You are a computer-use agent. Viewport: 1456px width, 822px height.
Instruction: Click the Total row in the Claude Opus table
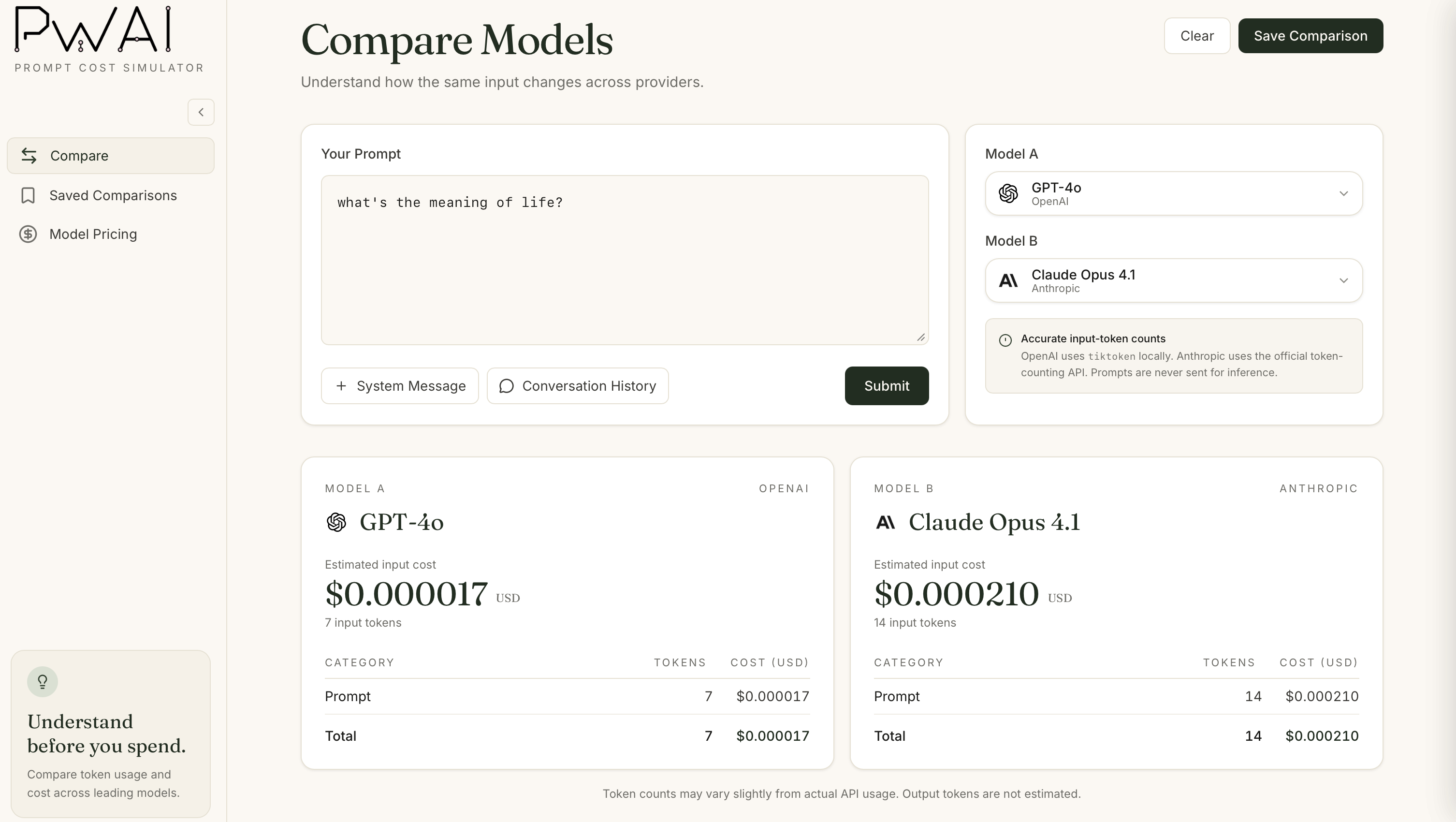point(1116,735)
